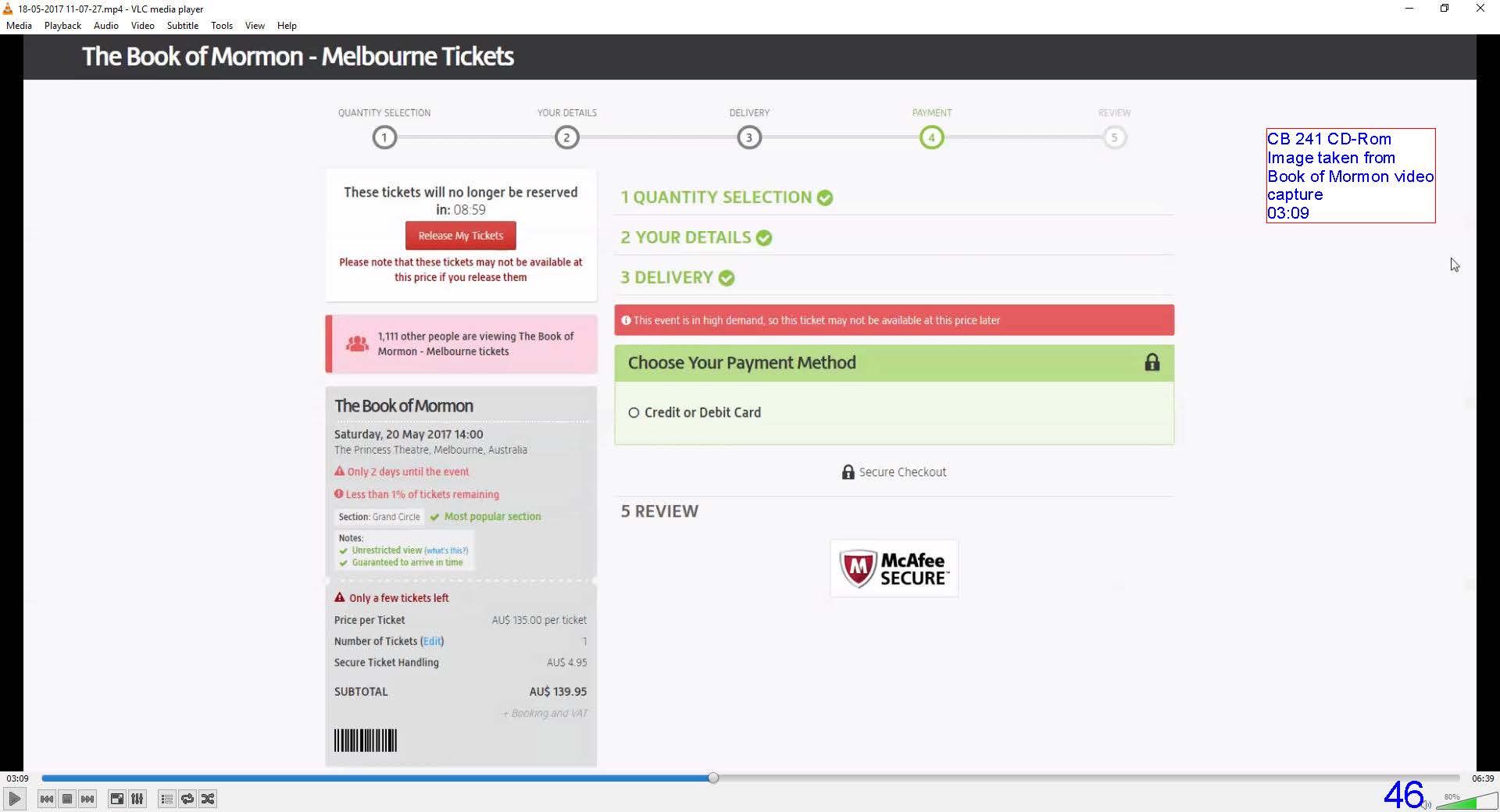Click step 2 Your Details circle
Image resolution: width=1500 pixels, height=812 pixels.
click(x=566, y=137)
